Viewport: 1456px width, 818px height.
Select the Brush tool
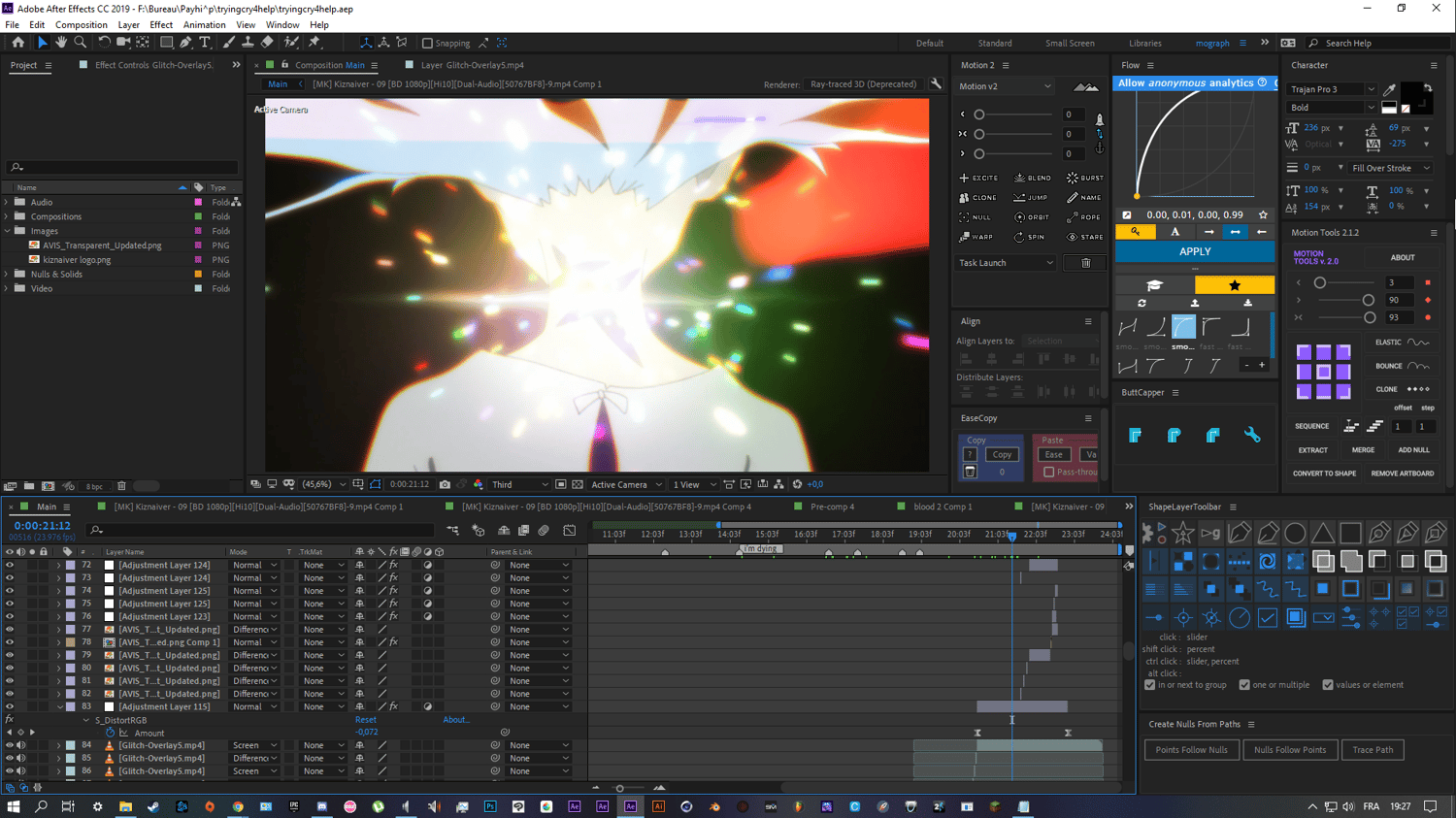[x=229, y=43]
